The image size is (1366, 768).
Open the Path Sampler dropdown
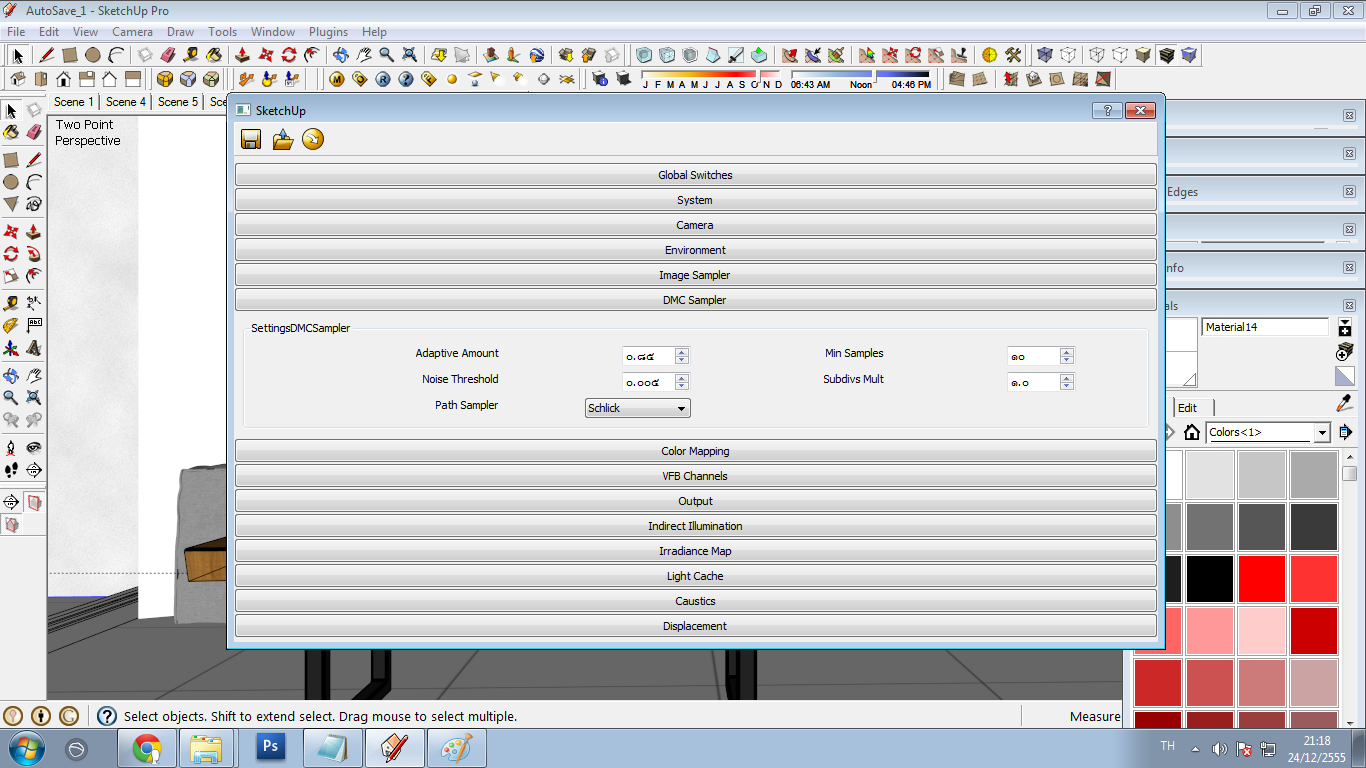[x=637, y=408]
